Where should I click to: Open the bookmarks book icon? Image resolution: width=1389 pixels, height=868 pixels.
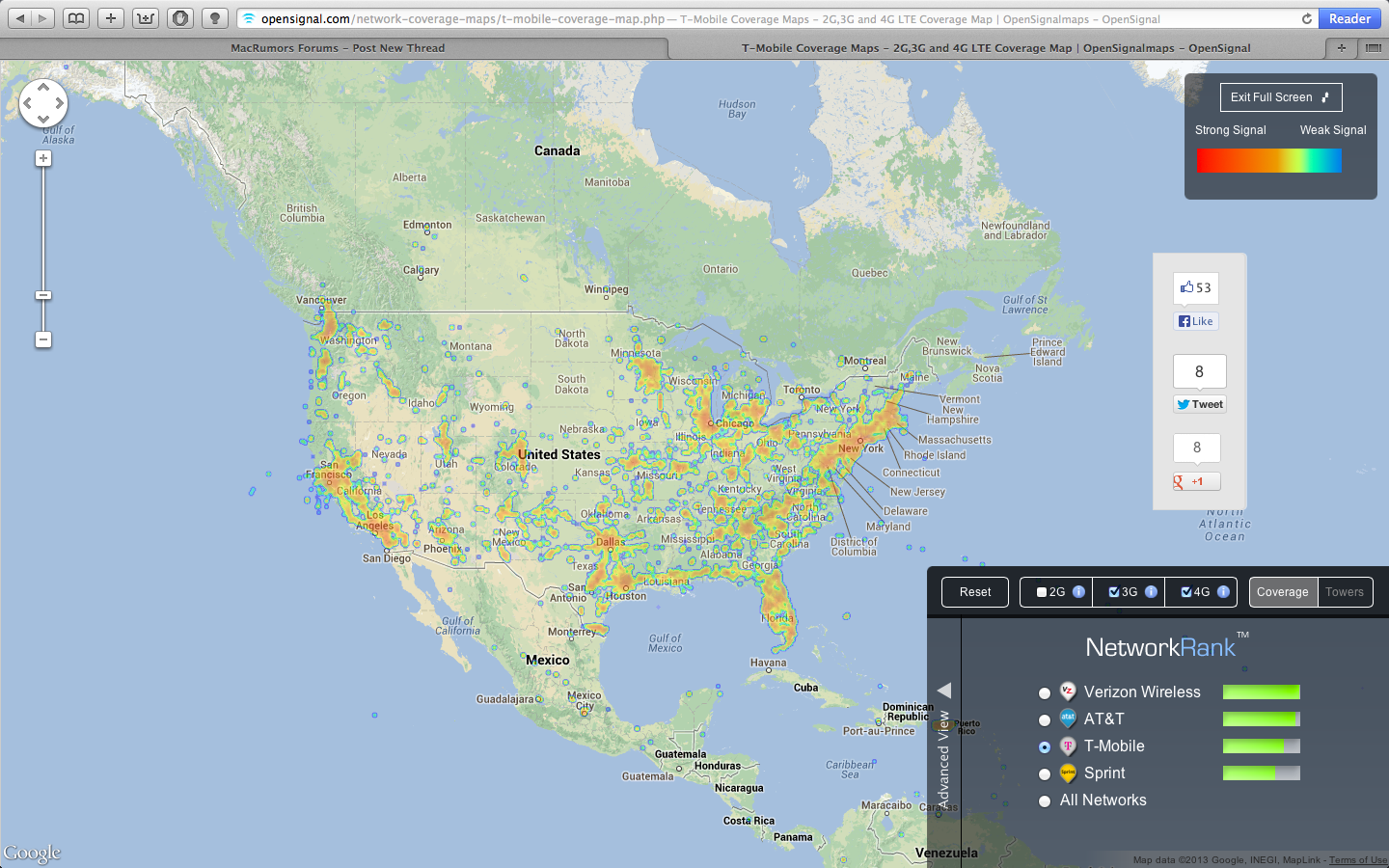click(76, 18)
